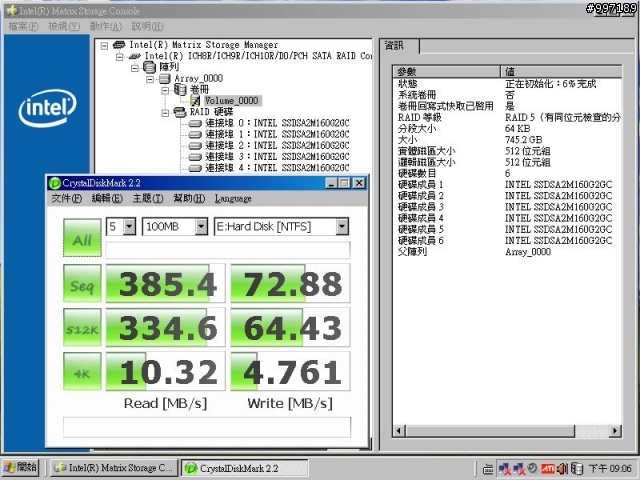
Task: Click the 開始 Start button
Action: click(x=21, y=468)
